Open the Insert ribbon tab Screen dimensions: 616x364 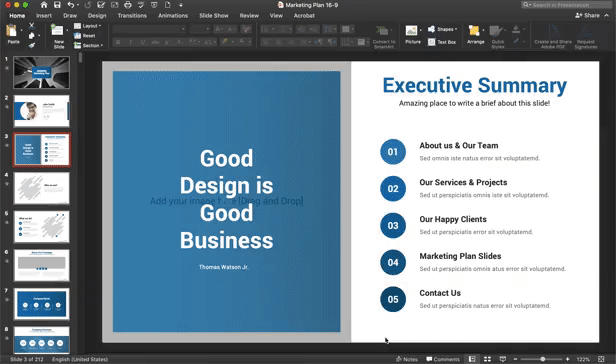44,16
